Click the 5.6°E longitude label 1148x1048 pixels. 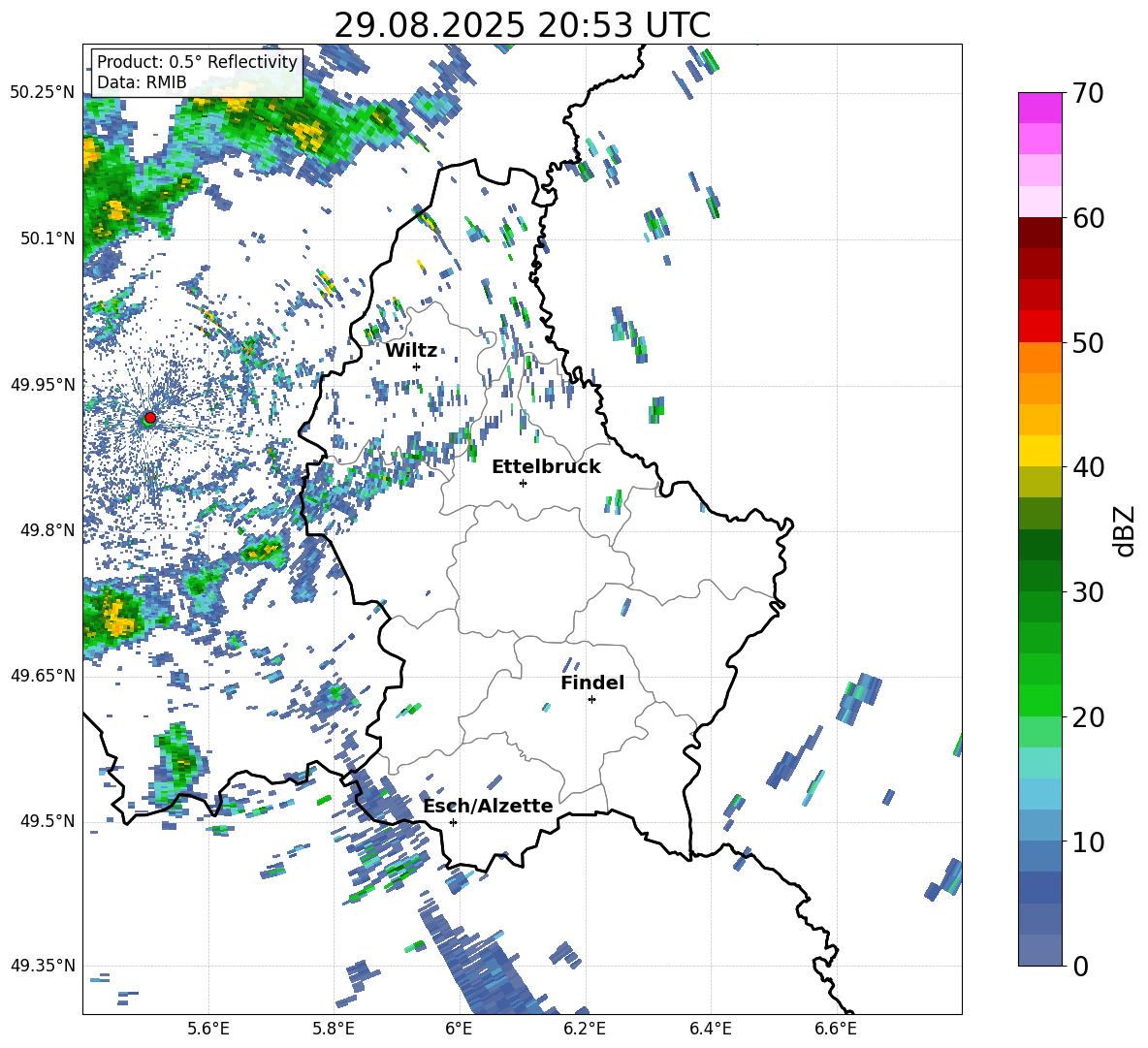(x=208, y=1029)
